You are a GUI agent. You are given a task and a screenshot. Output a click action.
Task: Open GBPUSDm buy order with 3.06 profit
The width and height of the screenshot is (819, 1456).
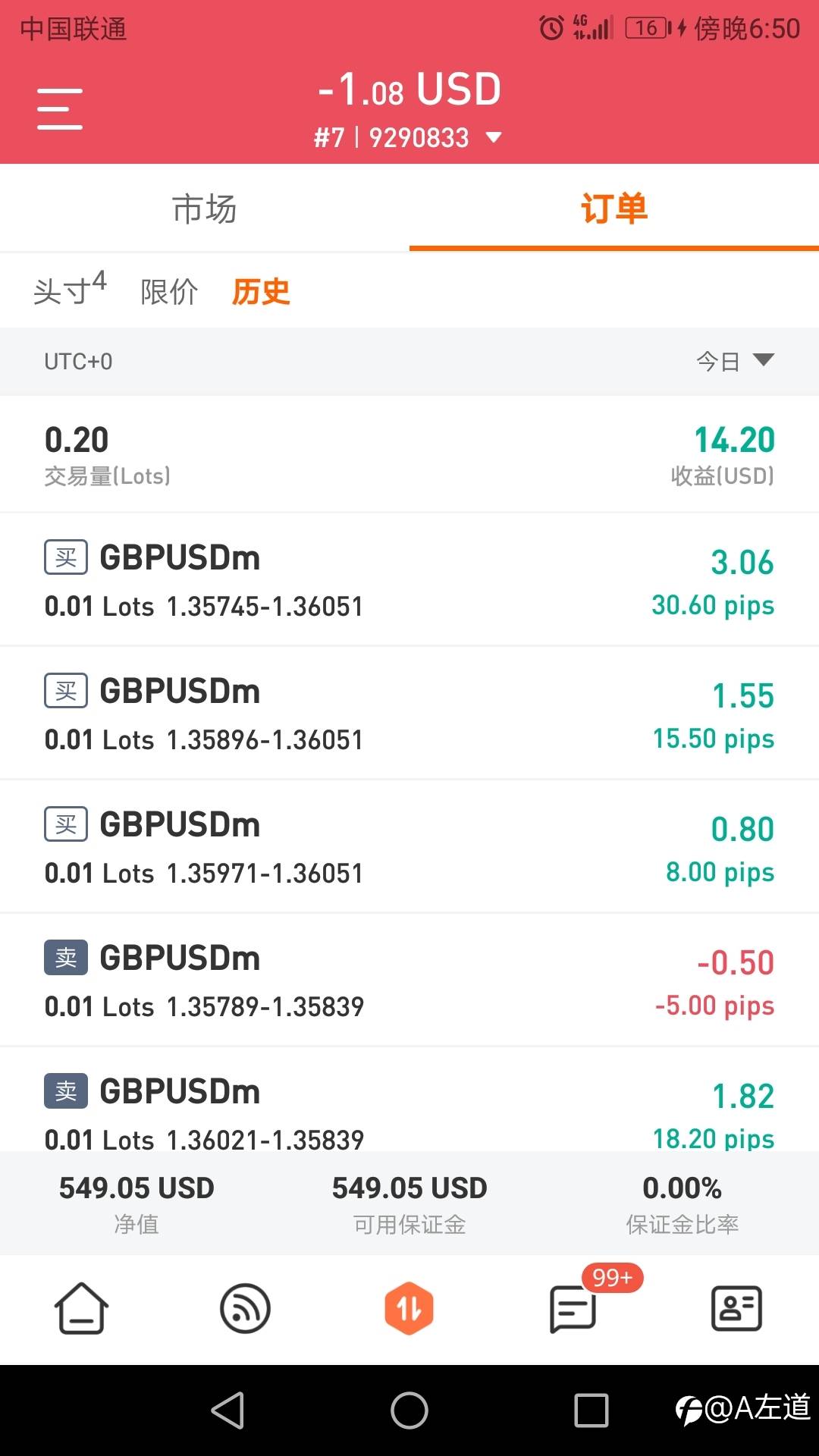click(409, 580)
